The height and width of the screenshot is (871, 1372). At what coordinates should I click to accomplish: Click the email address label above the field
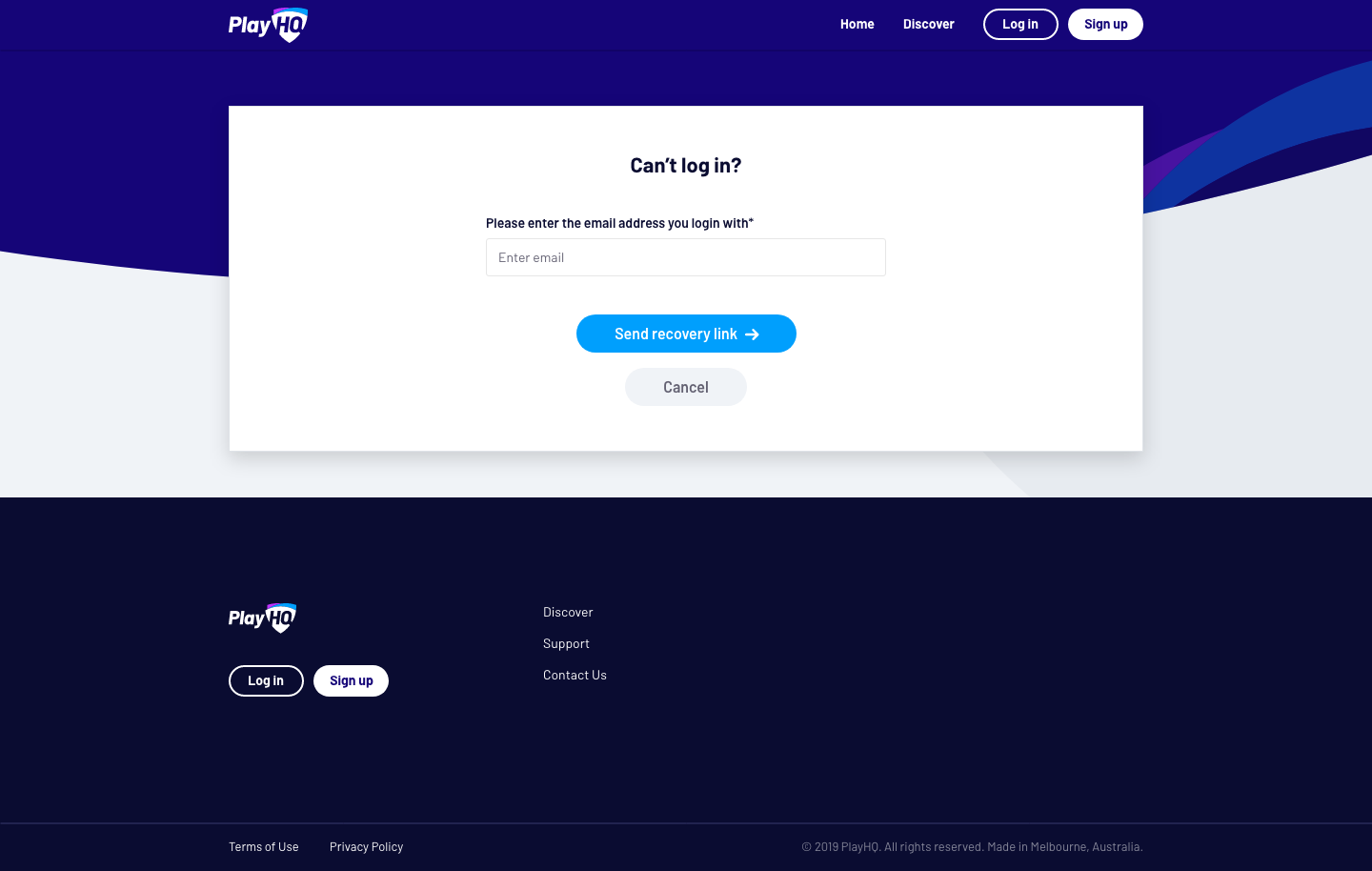[x=619, y=223]
